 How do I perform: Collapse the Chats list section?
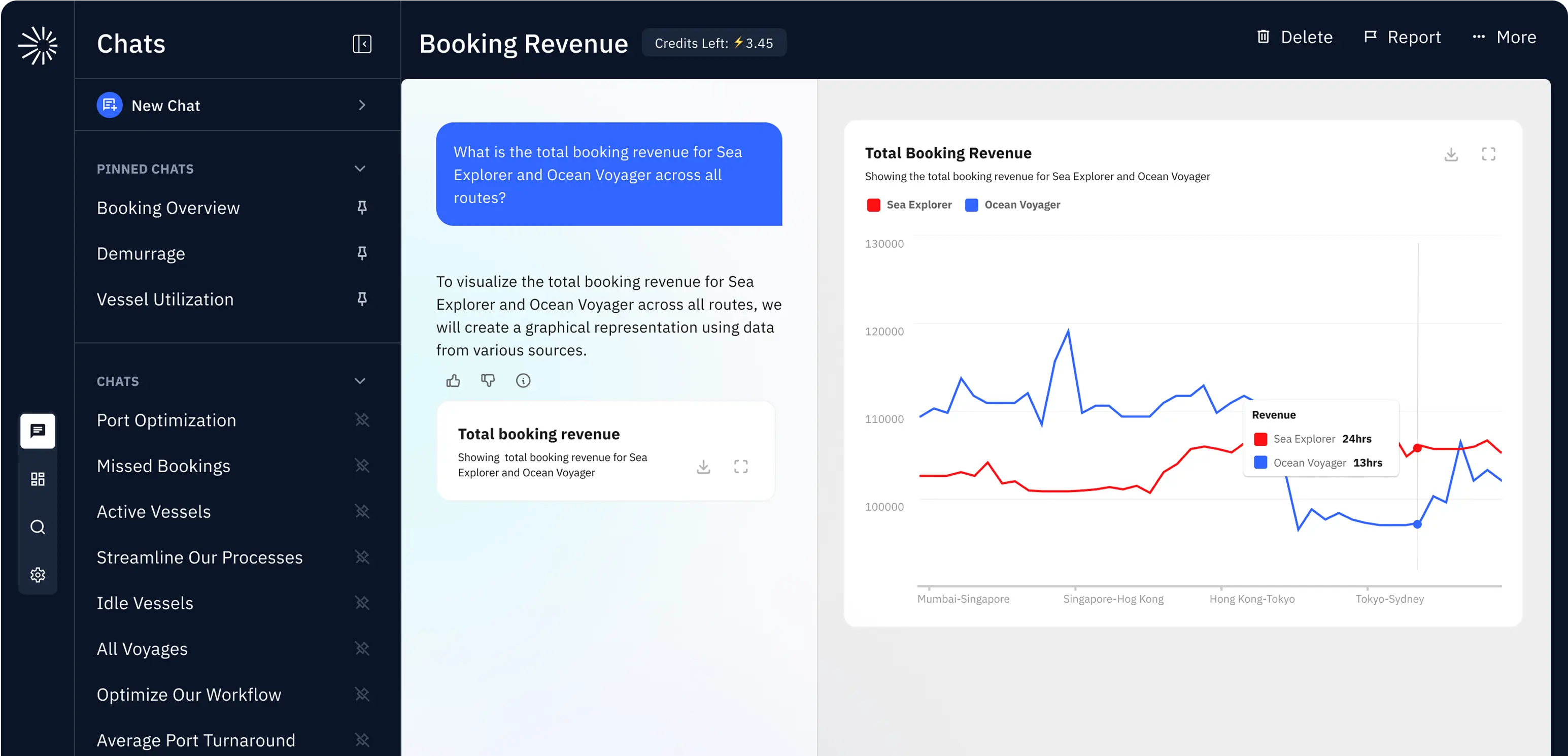pos(360,381)
